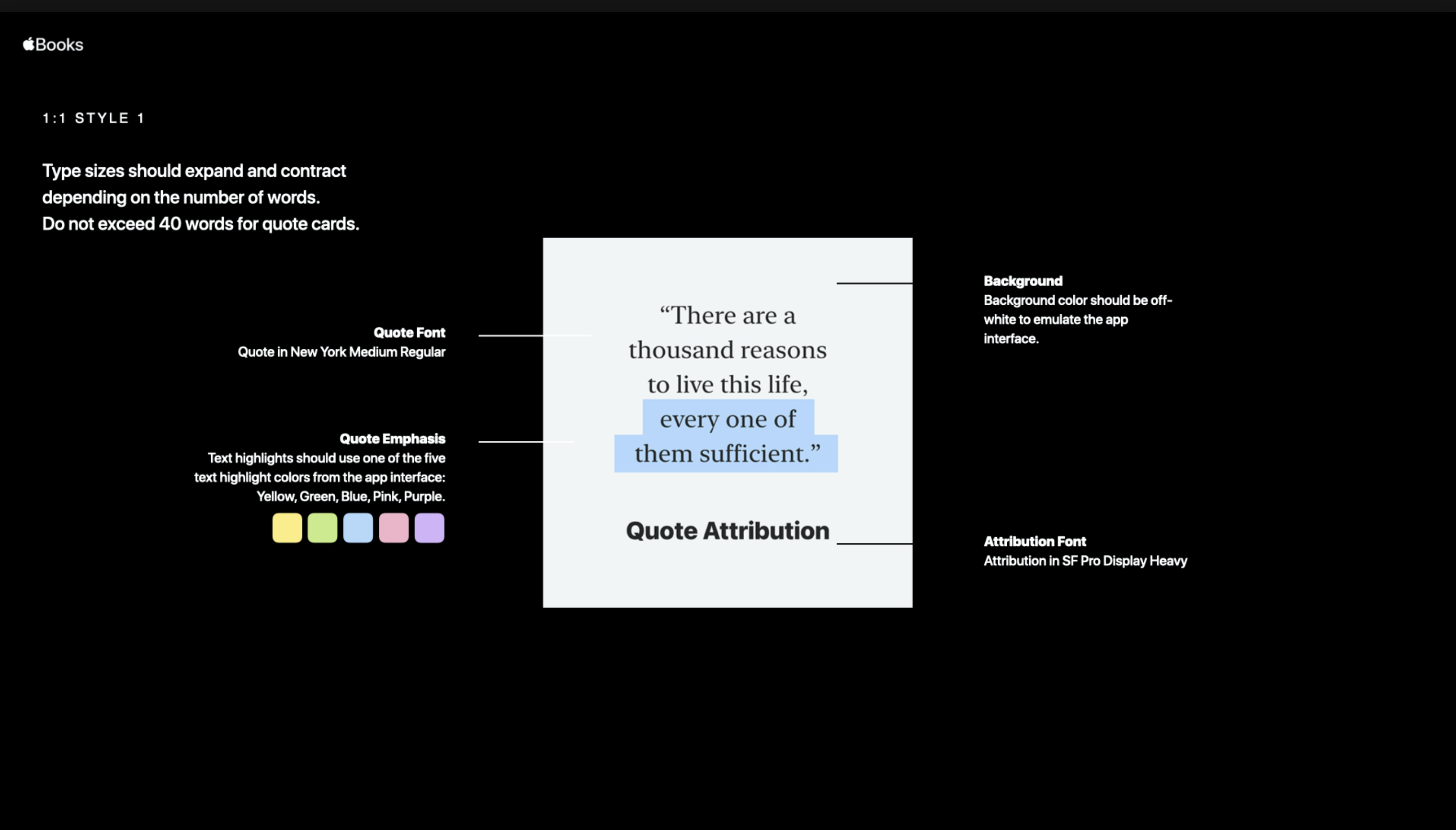Select the yellow highlight swatch
1456x830 pixels.
pos(287,528)
